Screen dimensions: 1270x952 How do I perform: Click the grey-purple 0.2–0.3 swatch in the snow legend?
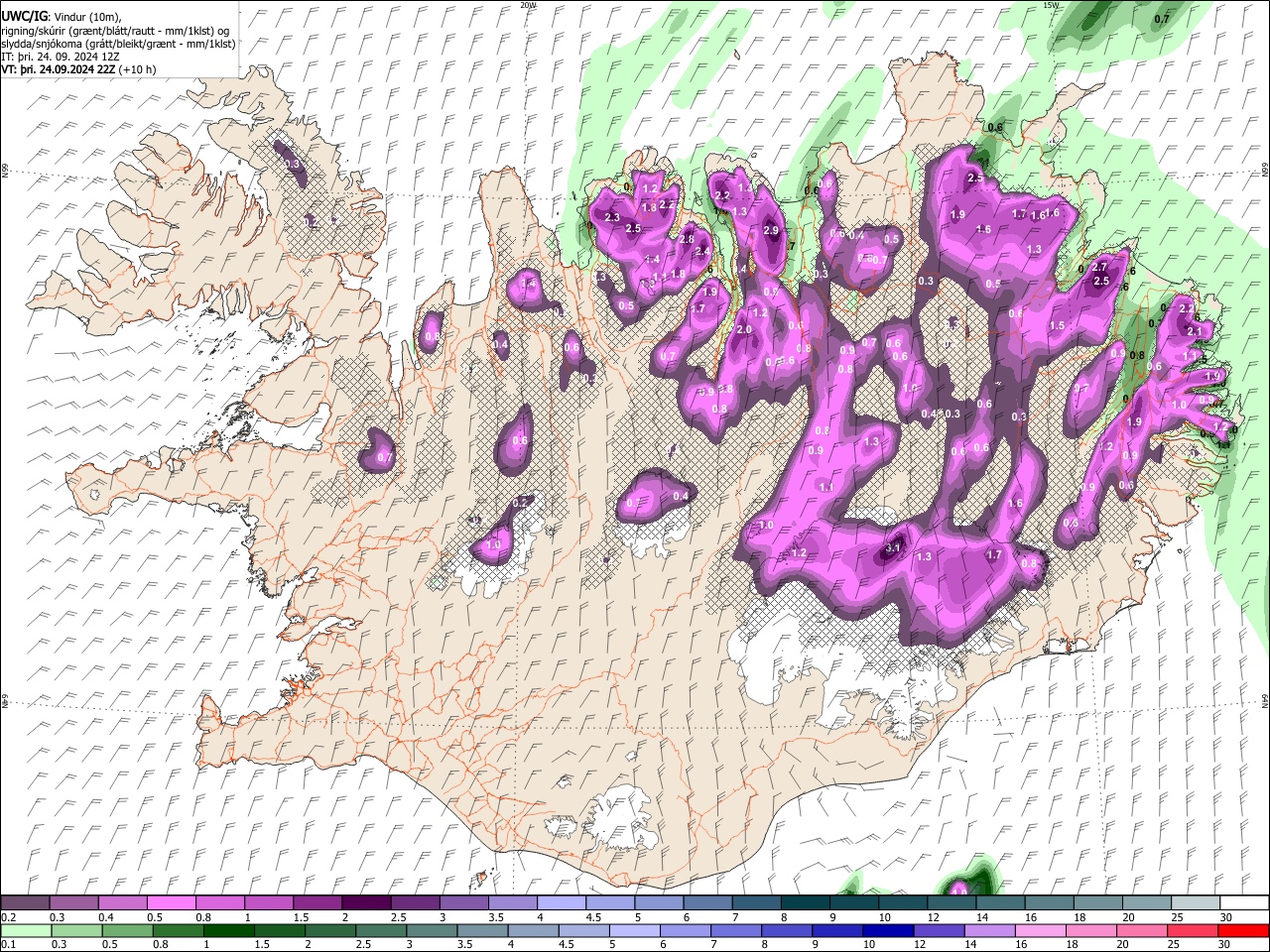click(26, 903)
